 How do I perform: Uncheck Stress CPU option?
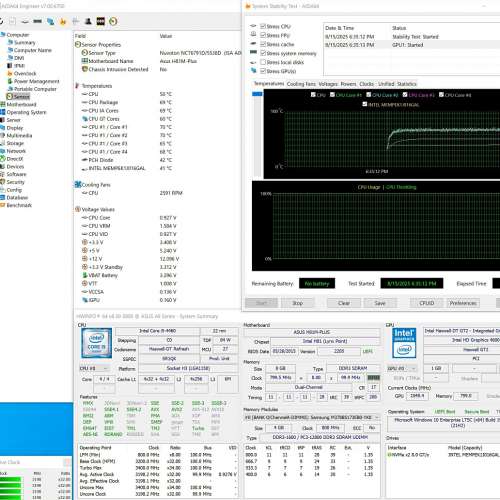click(263, 26)
